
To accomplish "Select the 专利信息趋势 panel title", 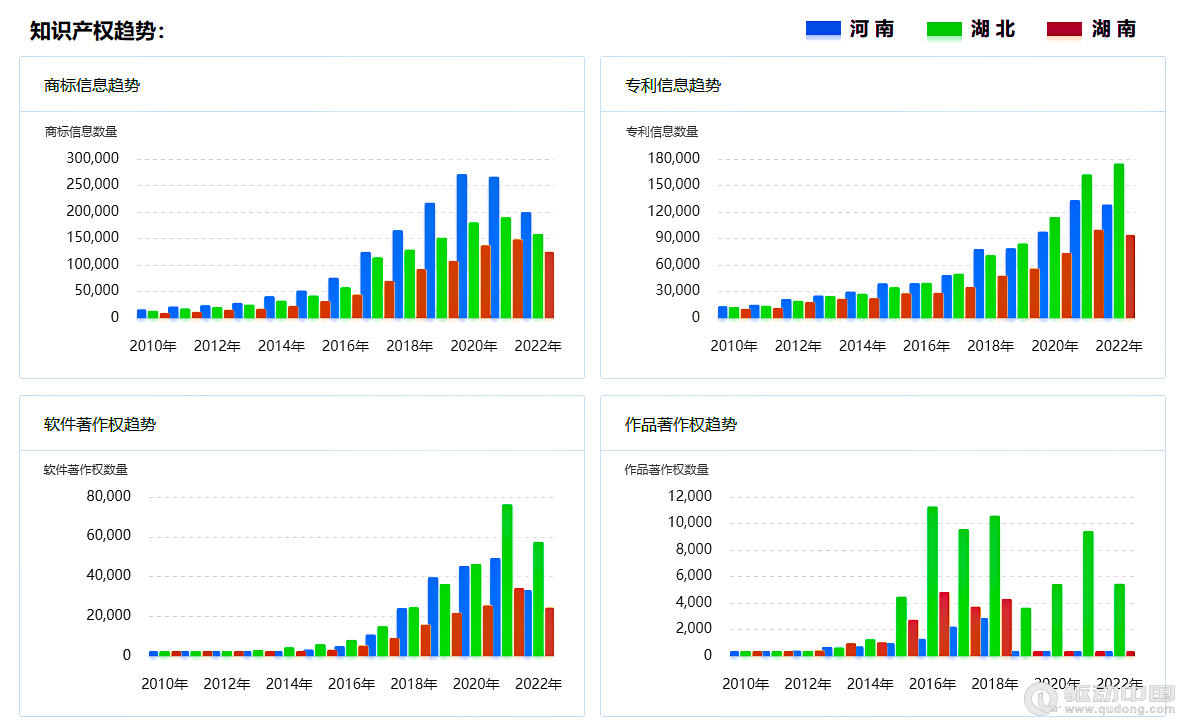I will (673, 85).
